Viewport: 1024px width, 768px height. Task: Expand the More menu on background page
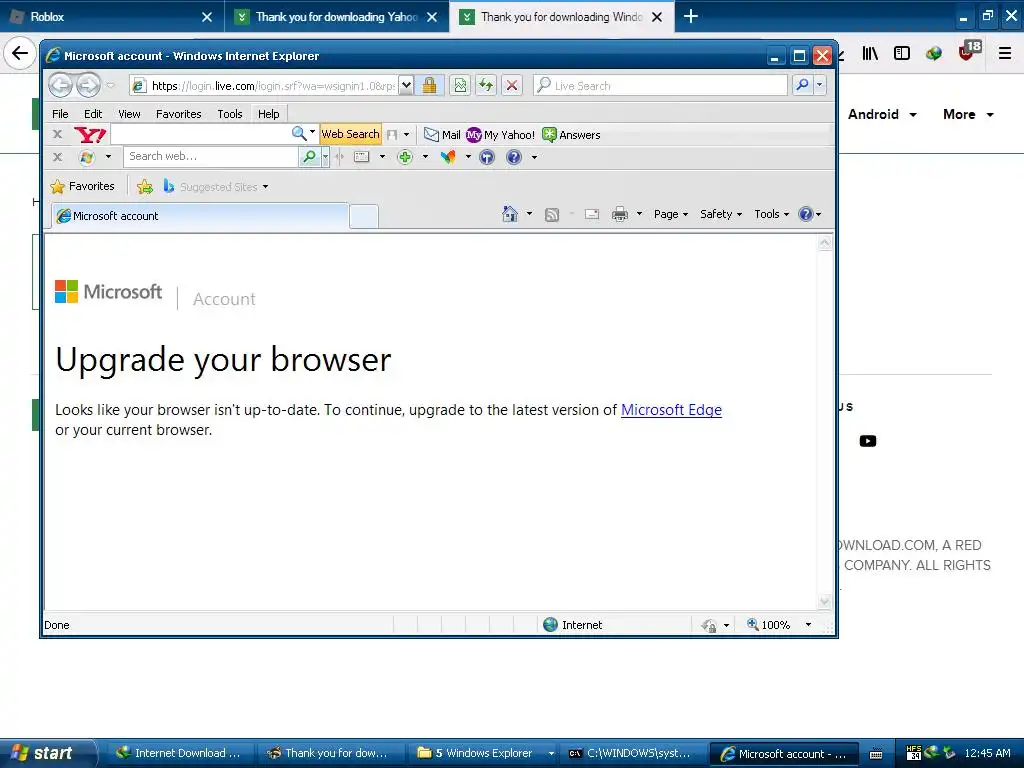pyautogui.click(x=968, y=114)
